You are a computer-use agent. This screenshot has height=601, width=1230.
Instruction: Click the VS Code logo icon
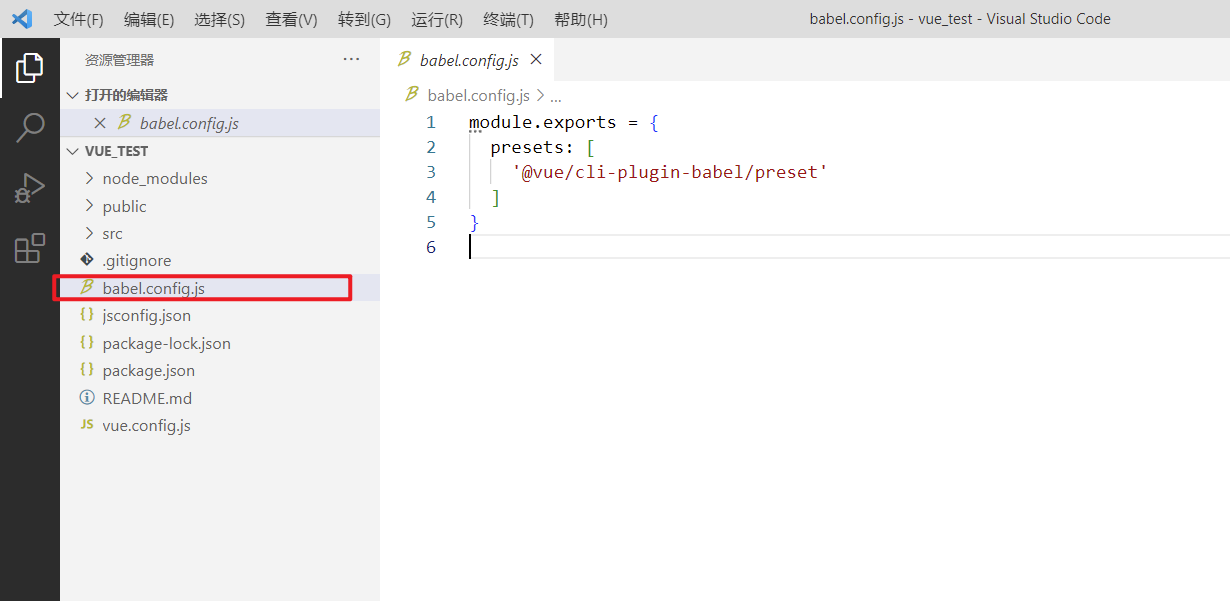[x=22, y=19]
